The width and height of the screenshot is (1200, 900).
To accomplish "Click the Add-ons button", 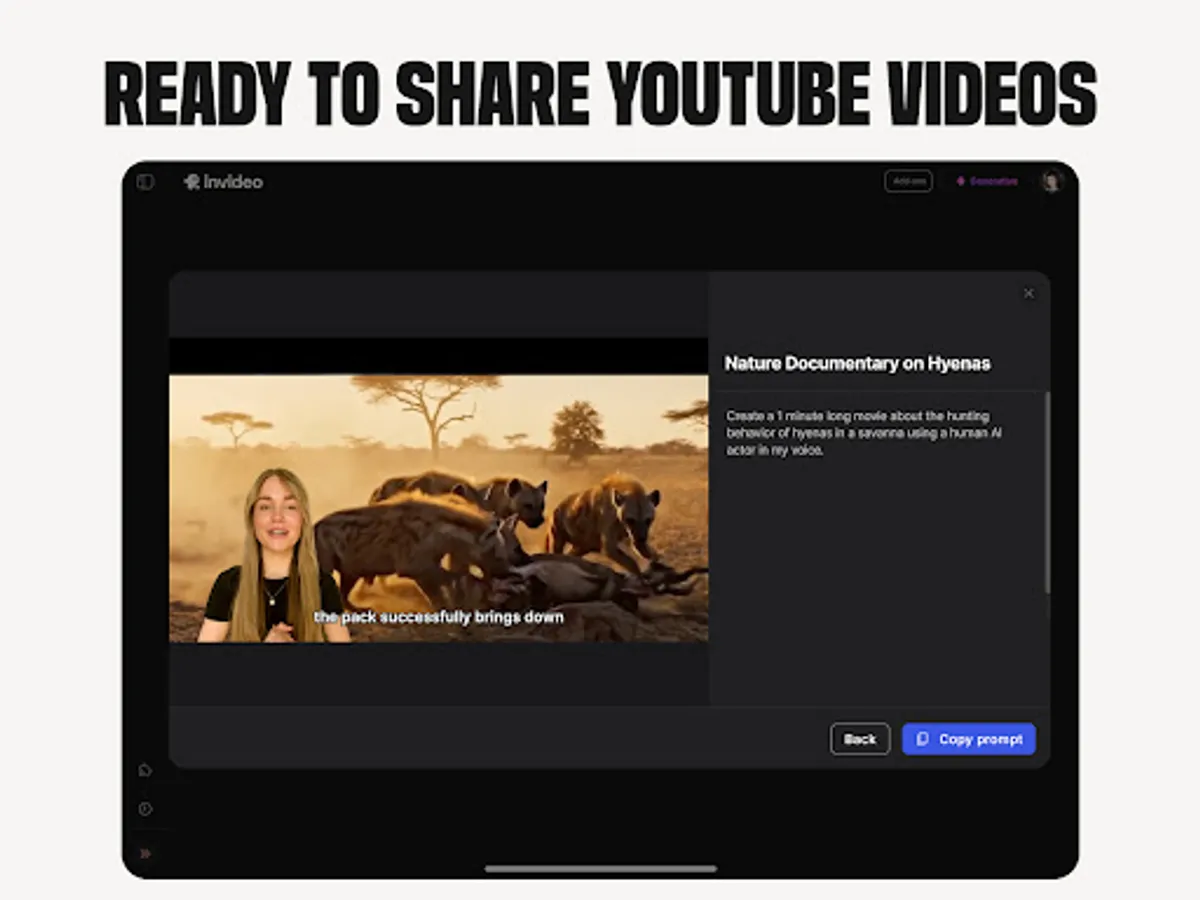I will tap(908, 181).
